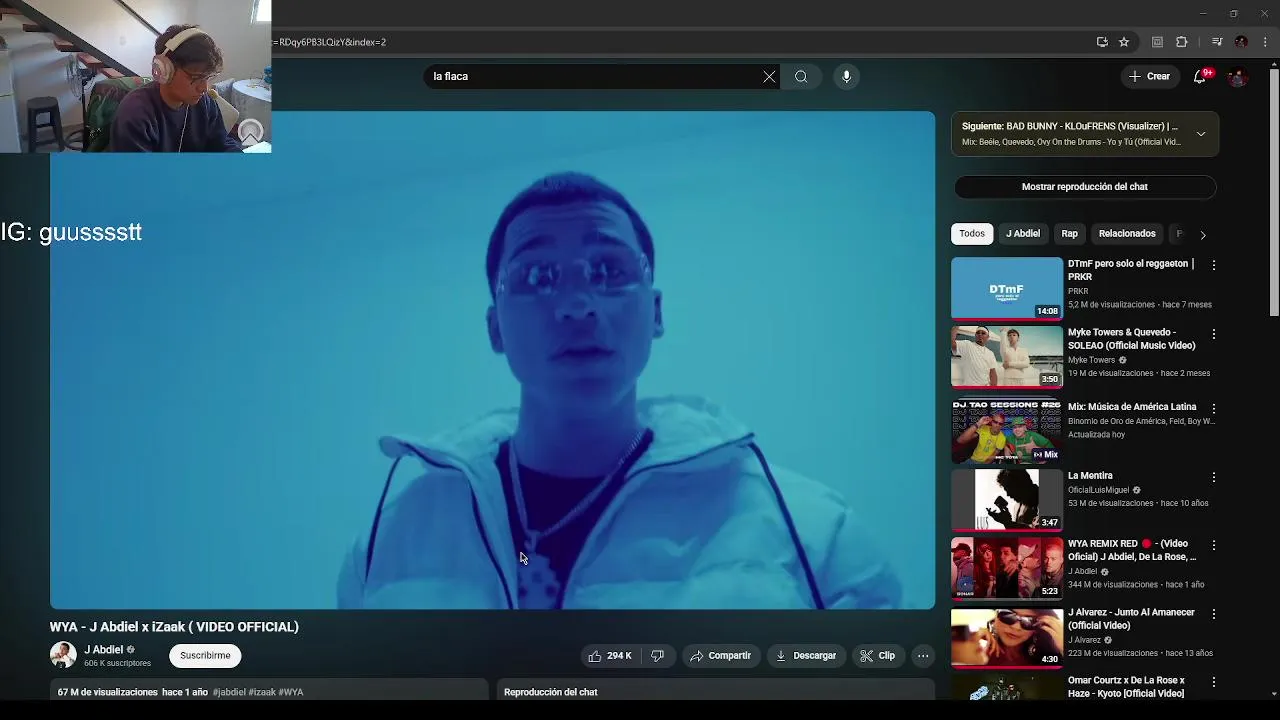Open DTmF pero solo el reggaeton thumbnail
The height and width of the screenshot is (720, 1280).
(x=1007, y=288)
